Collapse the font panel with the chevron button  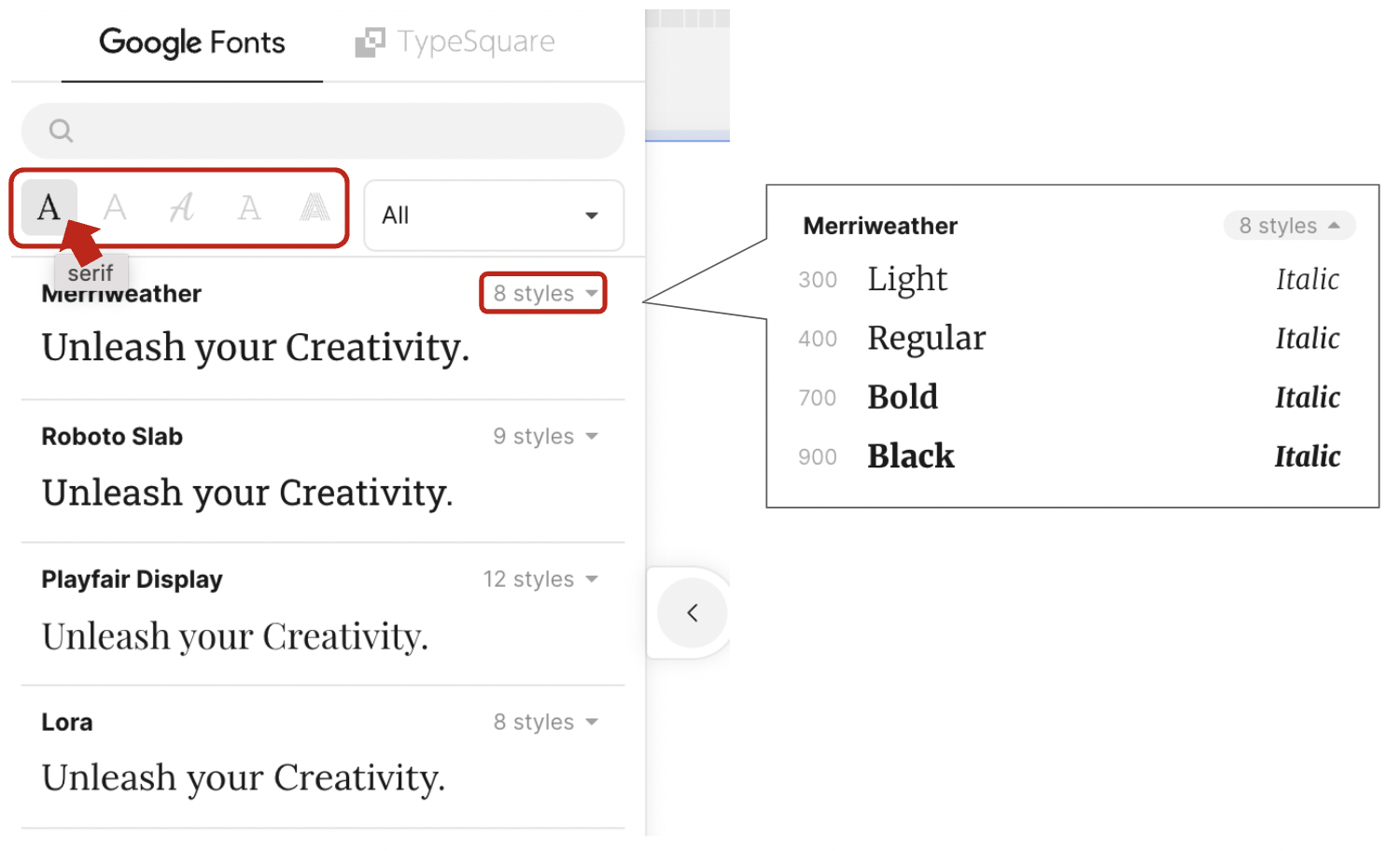(693, 613)
